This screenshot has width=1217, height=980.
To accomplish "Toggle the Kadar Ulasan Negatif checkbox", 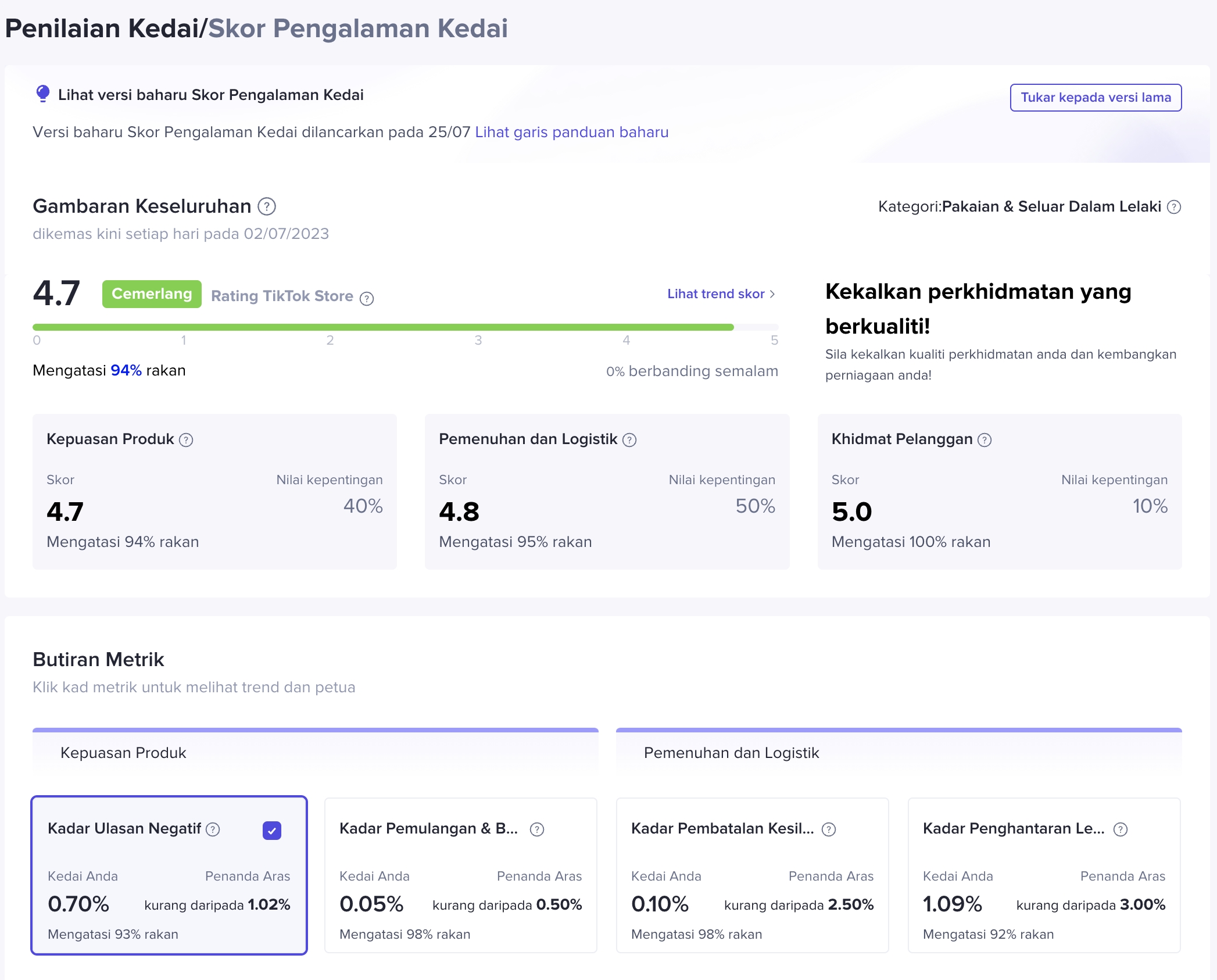I will [272, 831].
